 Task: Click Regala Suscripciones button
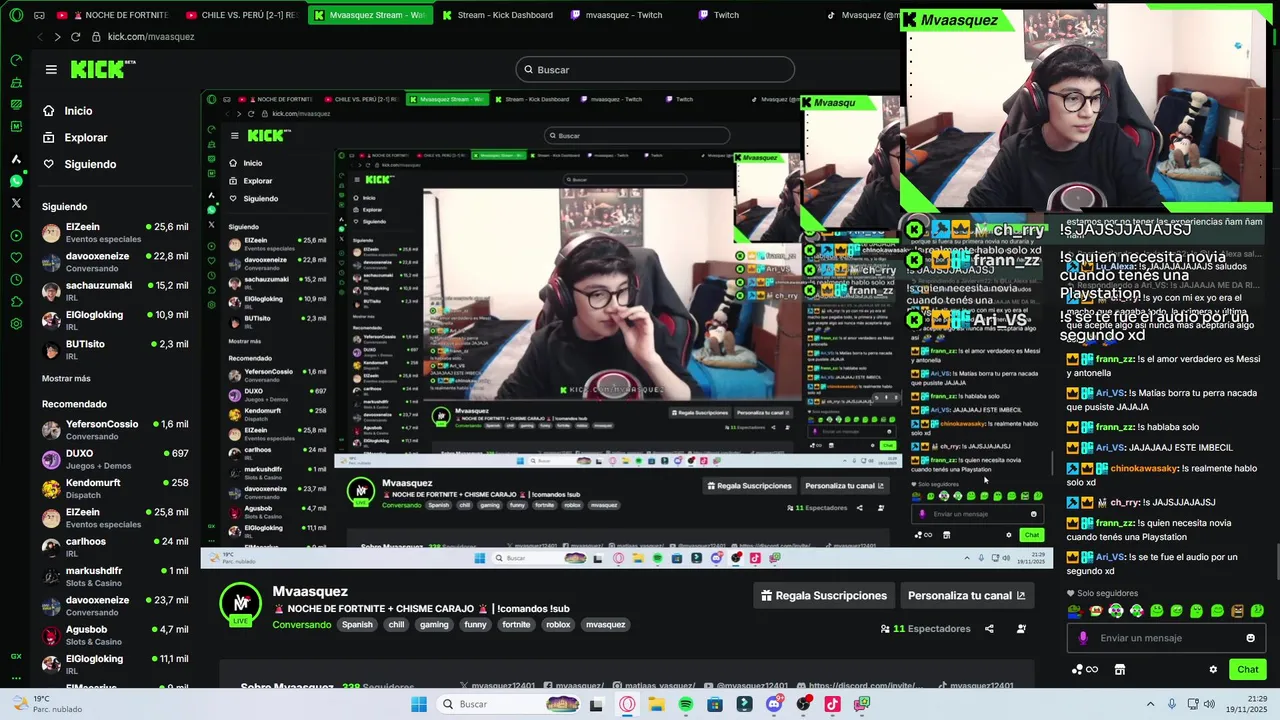[x=824, y=595]
